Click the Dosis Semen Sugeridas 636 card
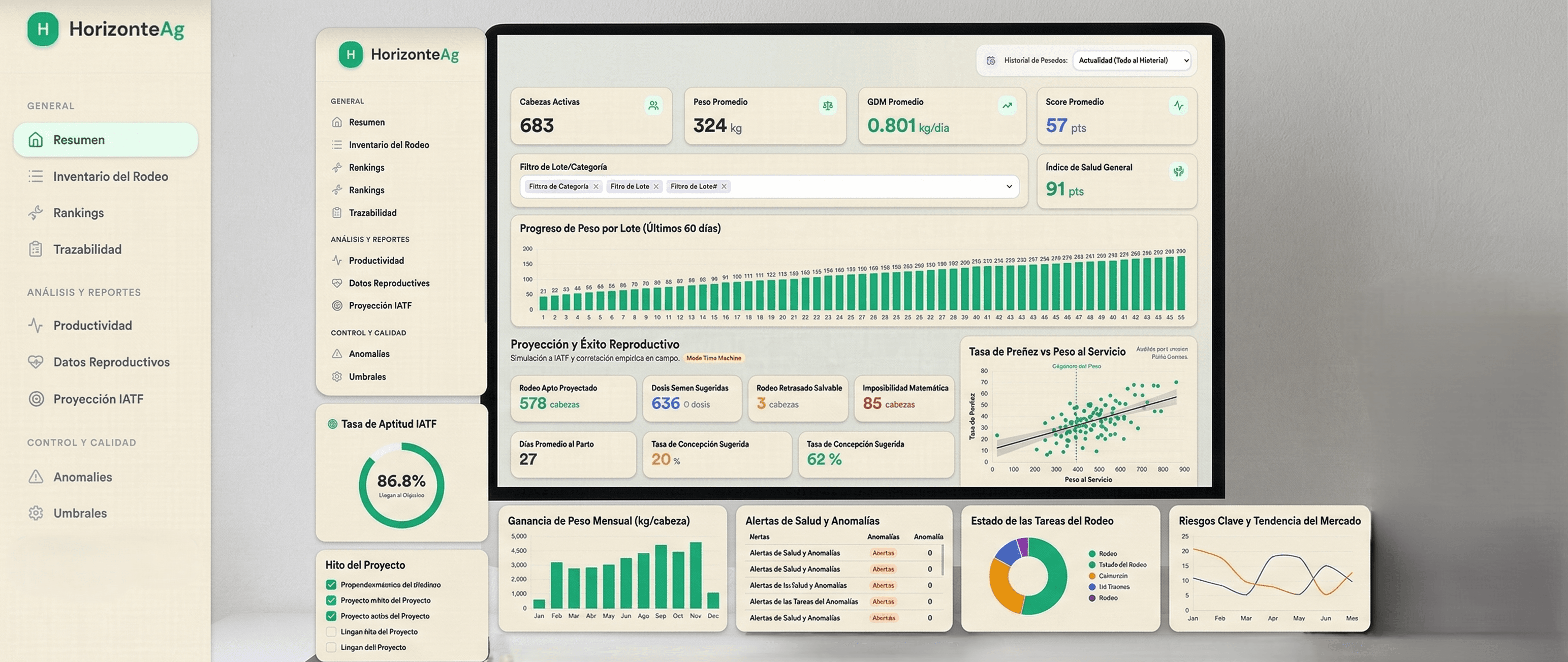The height and width of the screenshot is (662, 1568). pos(692,398)
